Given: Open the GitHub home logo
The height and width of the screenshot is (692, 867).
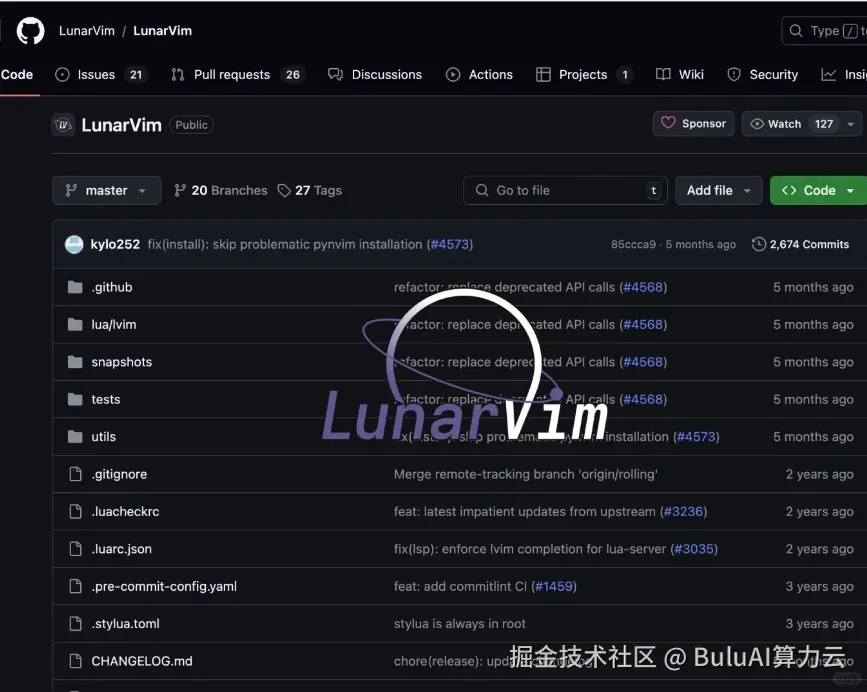Looking at the screenshot, I should pyautogui.click(x=30, y=30).
